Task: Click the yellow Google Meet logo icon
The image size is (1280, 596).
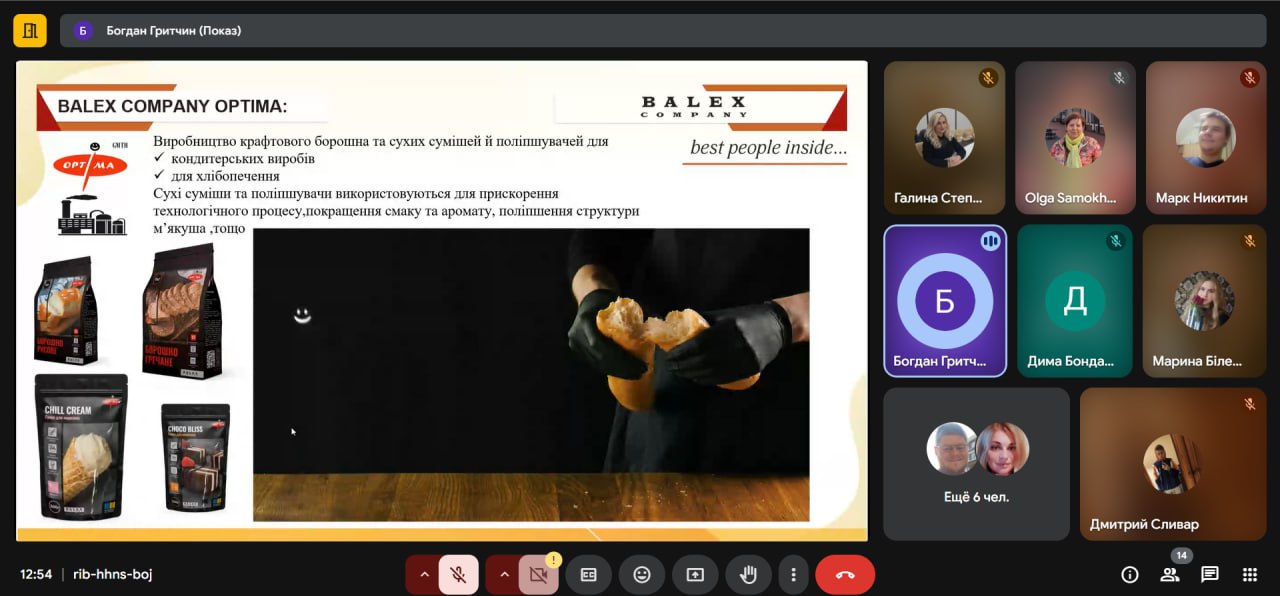Action: [30, 31]
